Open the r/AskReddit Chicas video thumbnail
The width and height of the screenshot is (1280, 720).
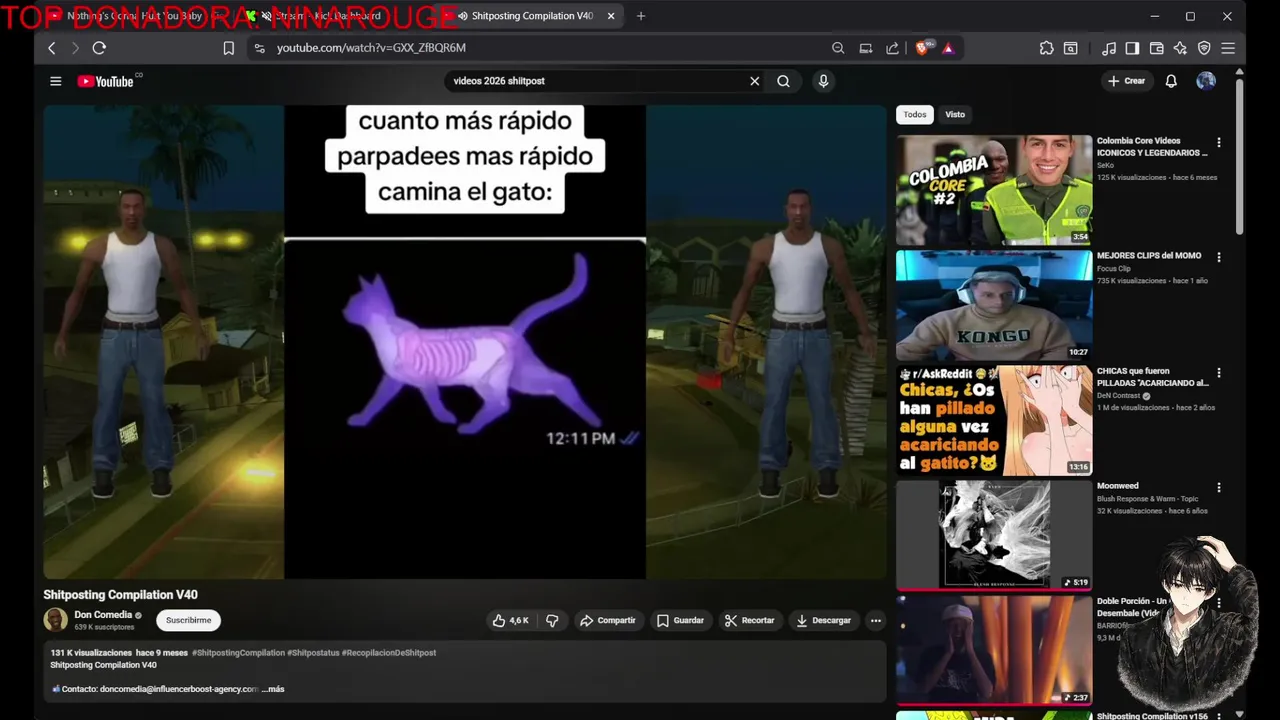(994, 420)
